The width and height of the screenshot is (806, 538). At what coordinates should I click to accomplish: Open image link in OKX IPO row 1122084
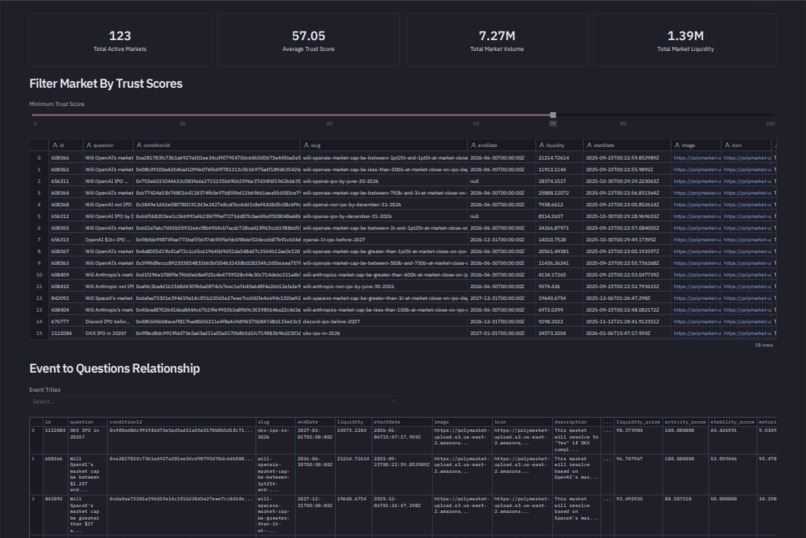[x=696, y=333]
